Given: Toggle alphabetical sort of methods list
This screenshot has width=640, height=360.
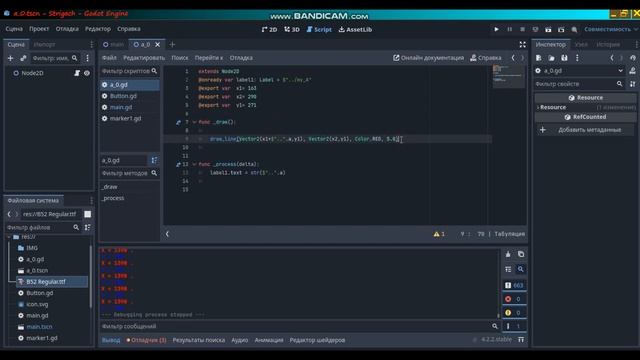Looking at the screenshot, I should tap(154, 160).
